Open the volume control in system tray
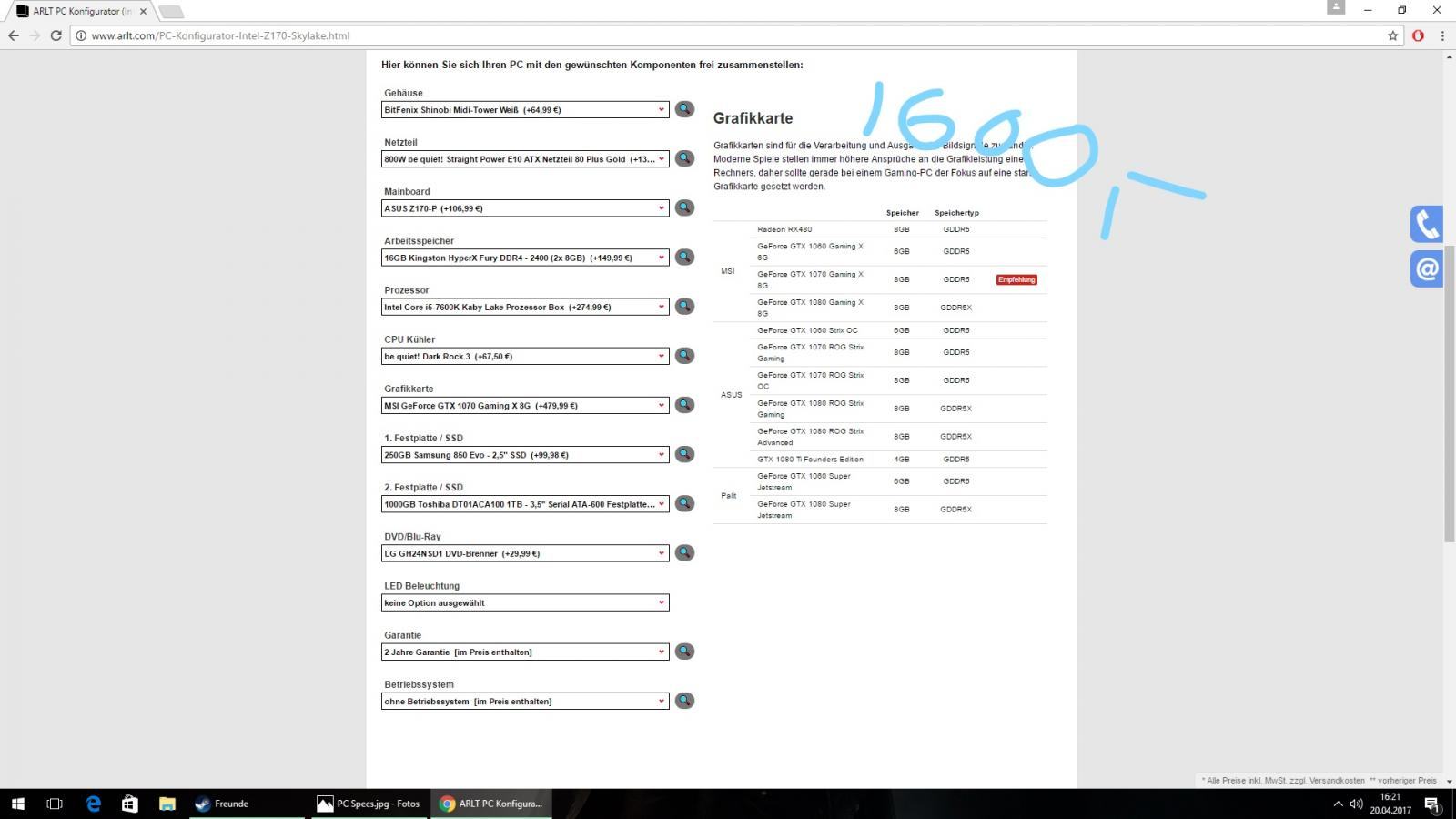This screenshot has height=819, width=1456. coord(1356,804)
